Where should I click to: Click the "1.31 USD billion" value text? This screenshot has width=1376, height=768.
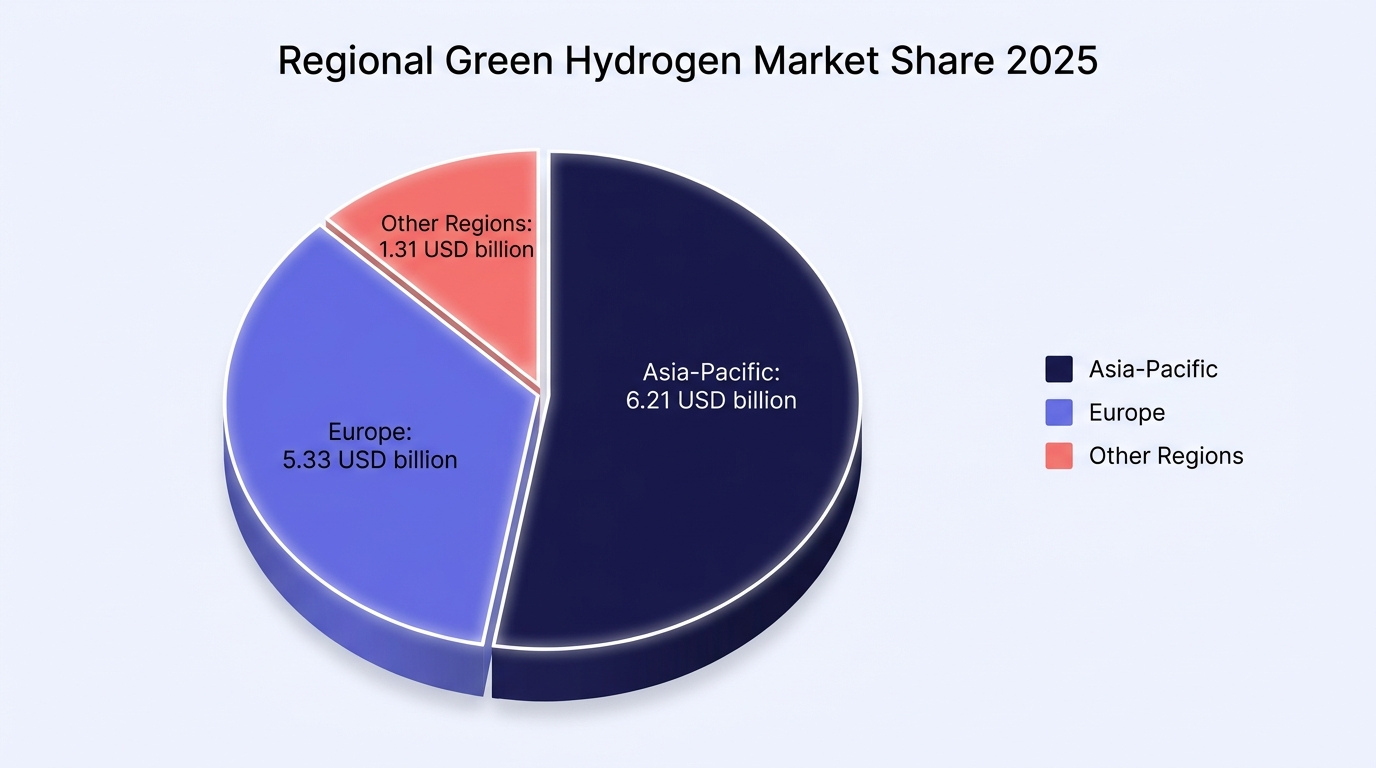[456, 249]
